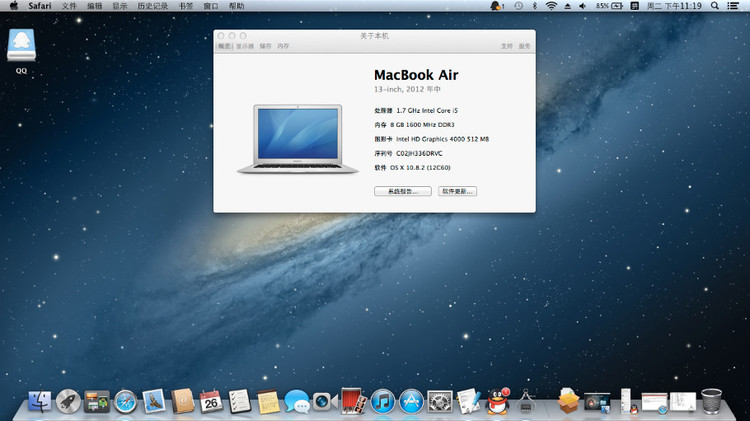The image size is (750, 421).
Task: Open the 书签 menu
Action: click(x=186, y=6)
